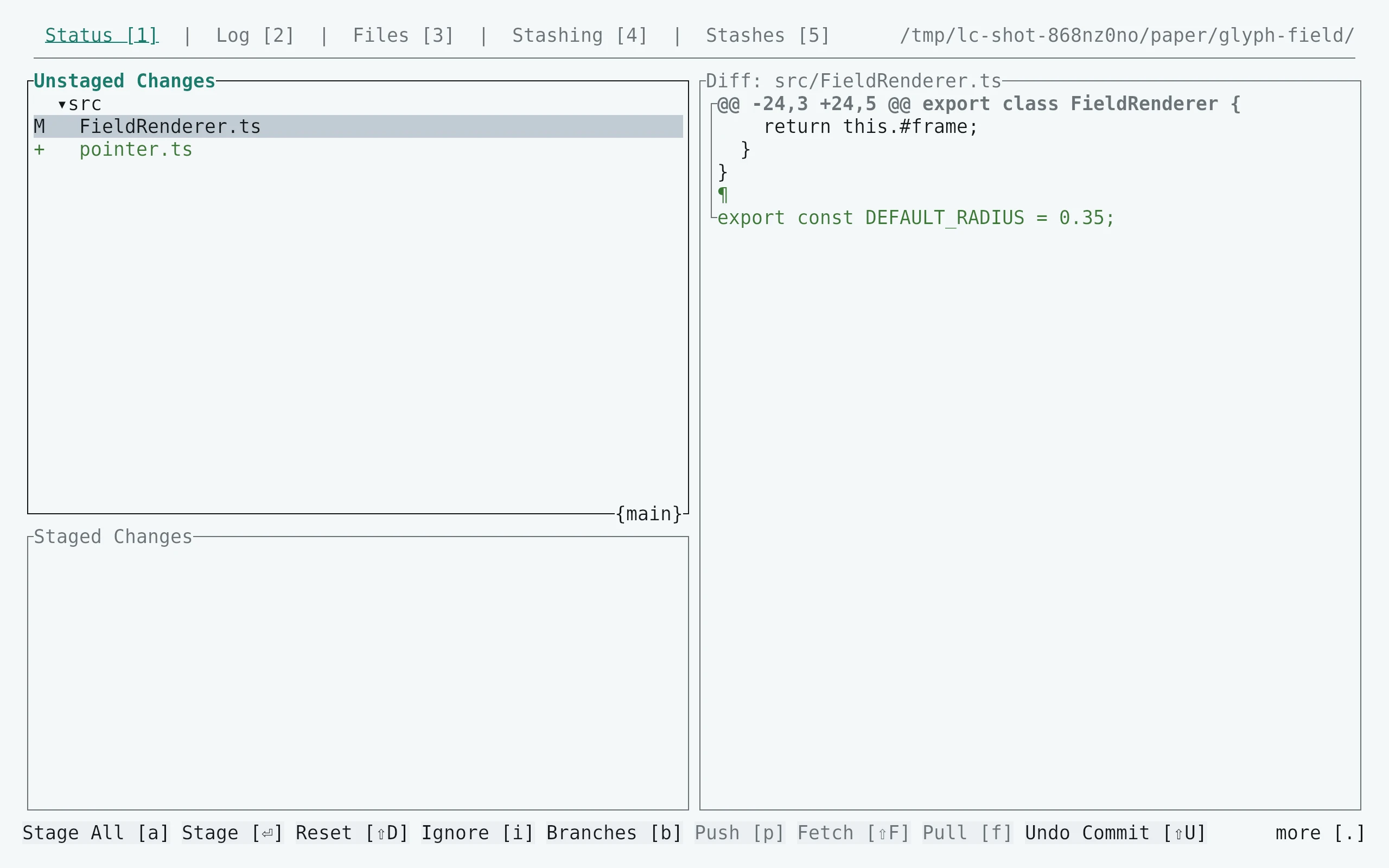Click the added DEFAULT_RADIUS line
The image size is (1389, 868).
point(916,218)
